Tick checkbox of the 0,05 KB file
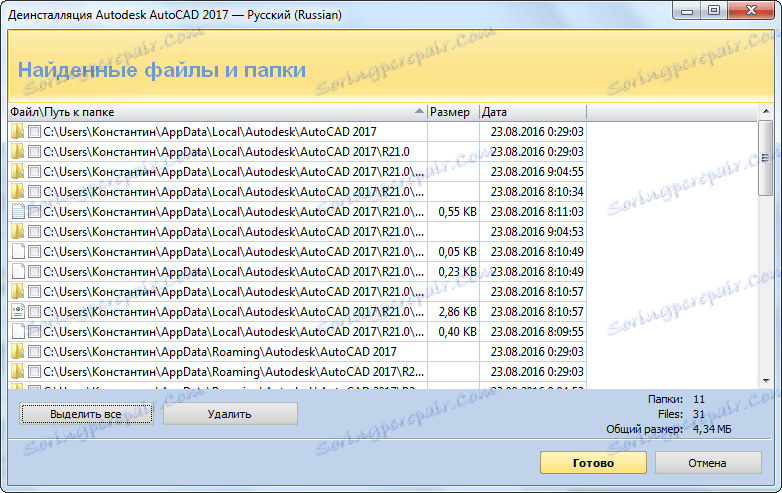 point(34,251)
